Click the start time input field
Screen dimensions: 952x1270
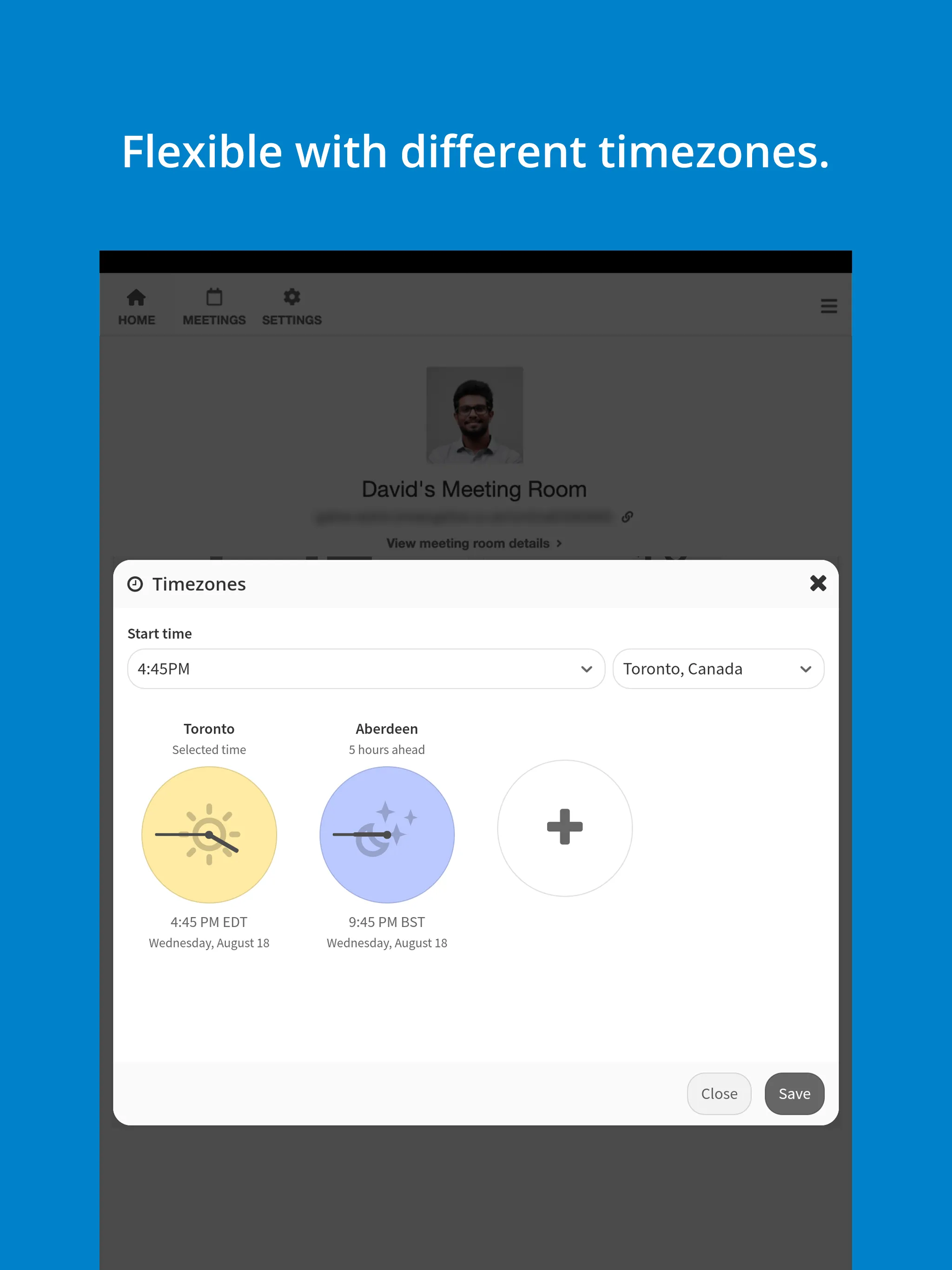click(x=363, y=668)
